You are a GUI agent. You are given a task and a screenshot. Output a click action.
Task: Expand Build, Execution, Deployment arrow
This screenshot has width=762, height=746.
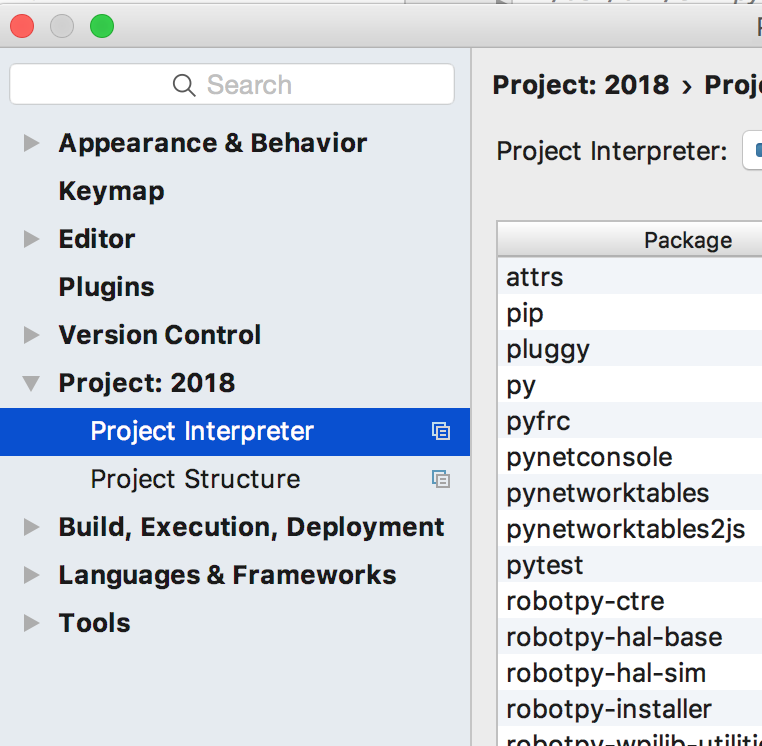pyautogui.click(x=32, y=527)
